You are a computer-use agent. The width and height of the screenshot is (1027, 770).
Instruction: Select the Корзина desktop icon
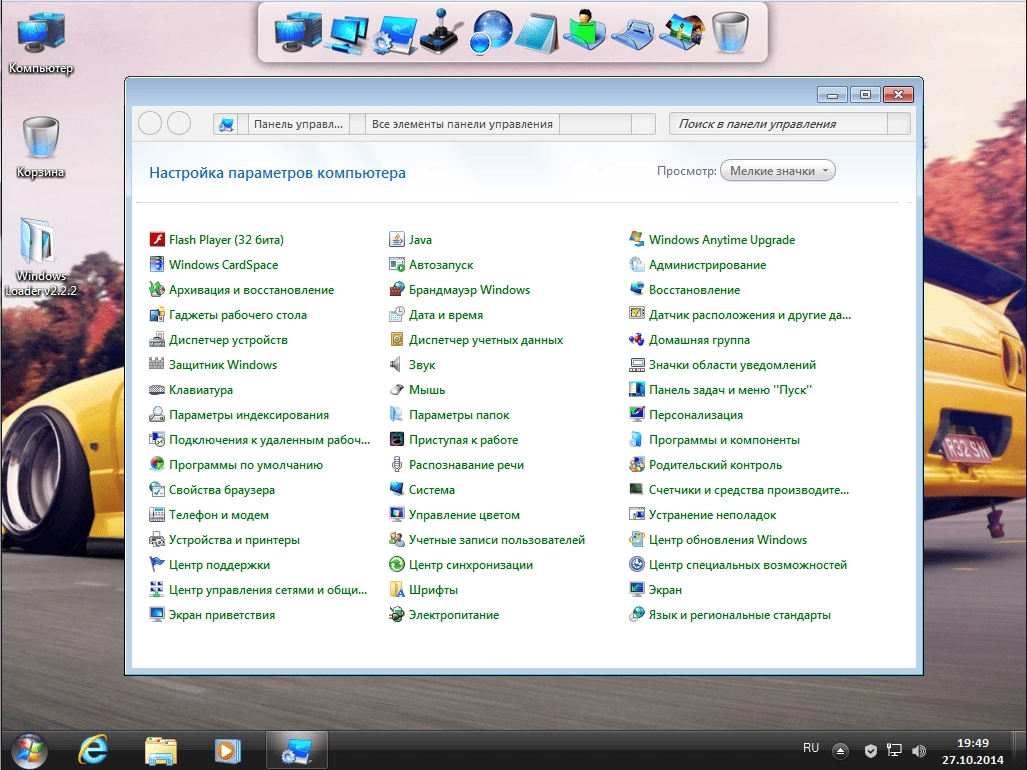click(x=41, y=147)
